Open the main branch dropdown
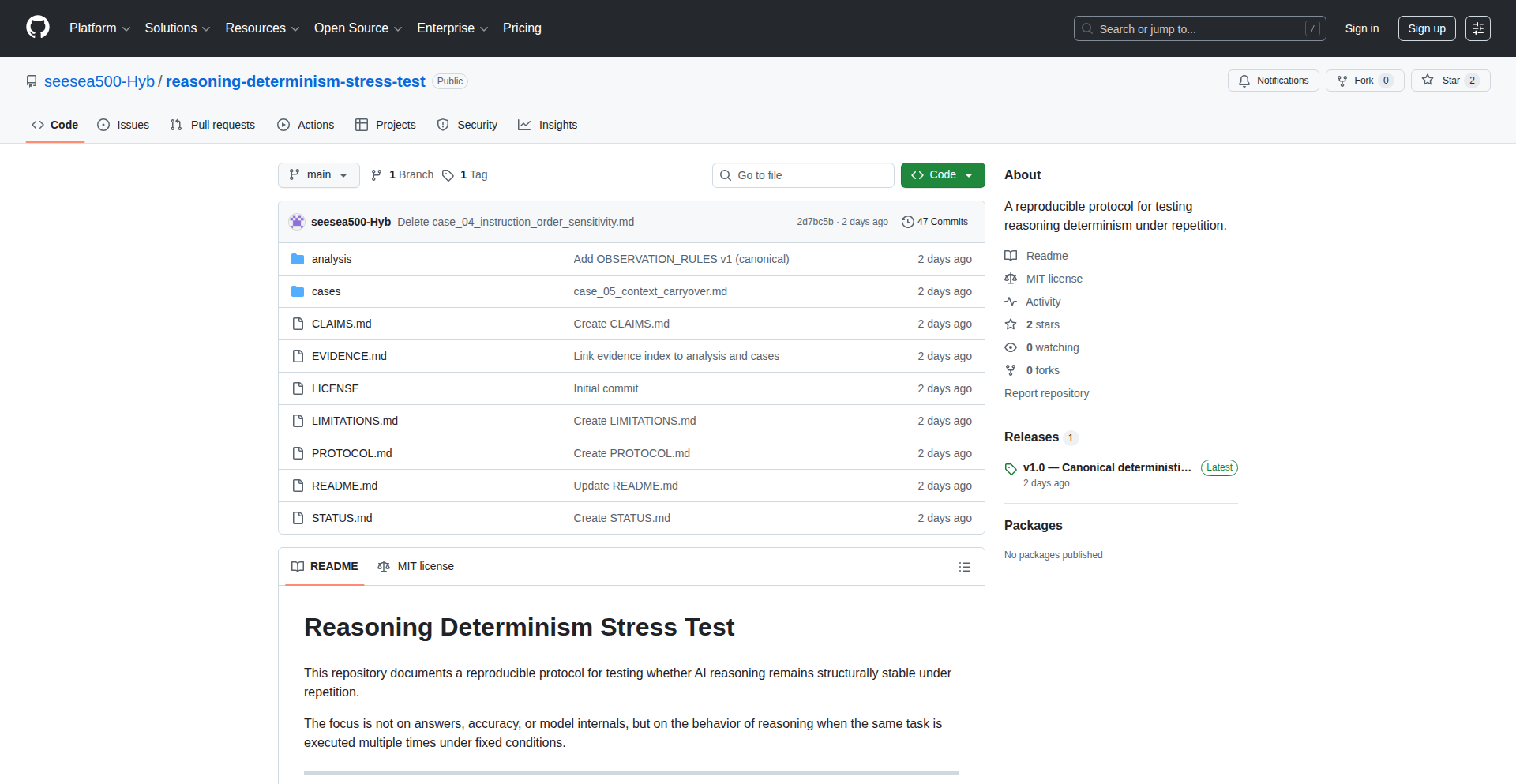1516x784 pixels. click(x=318, y=174)
